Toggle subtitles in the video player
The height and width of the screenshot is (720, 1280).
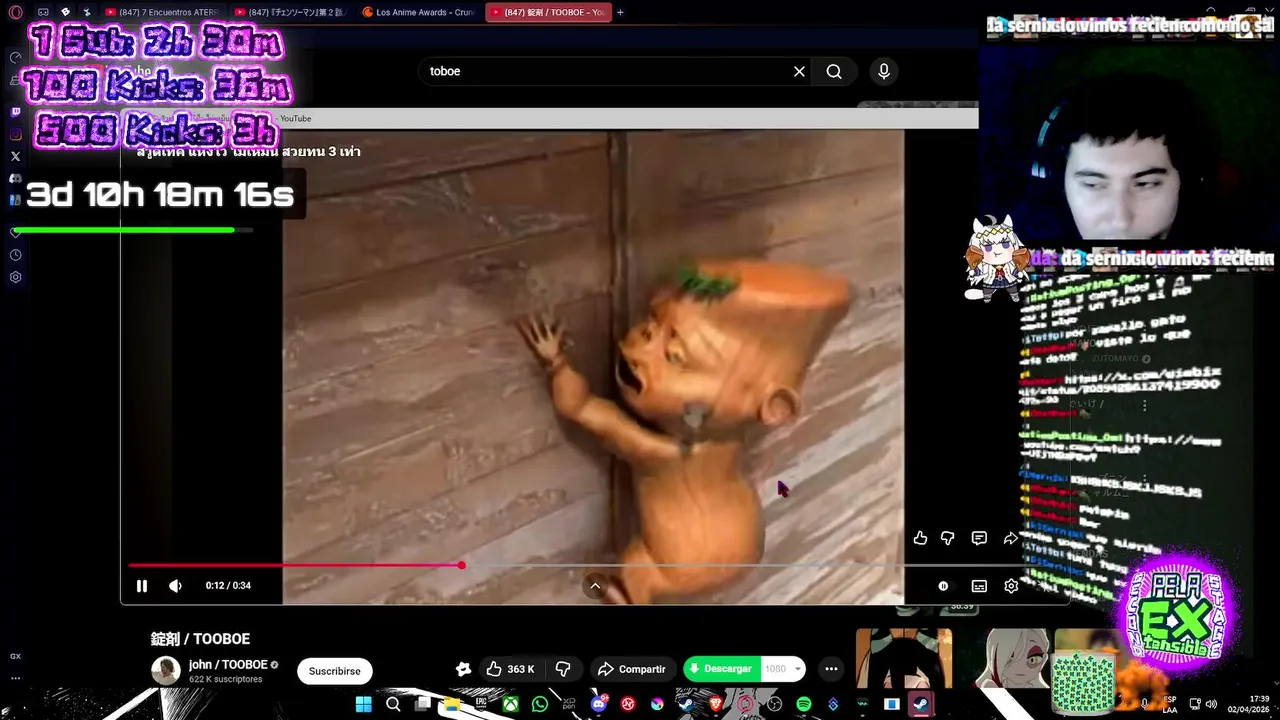click(x=979, y=586)
